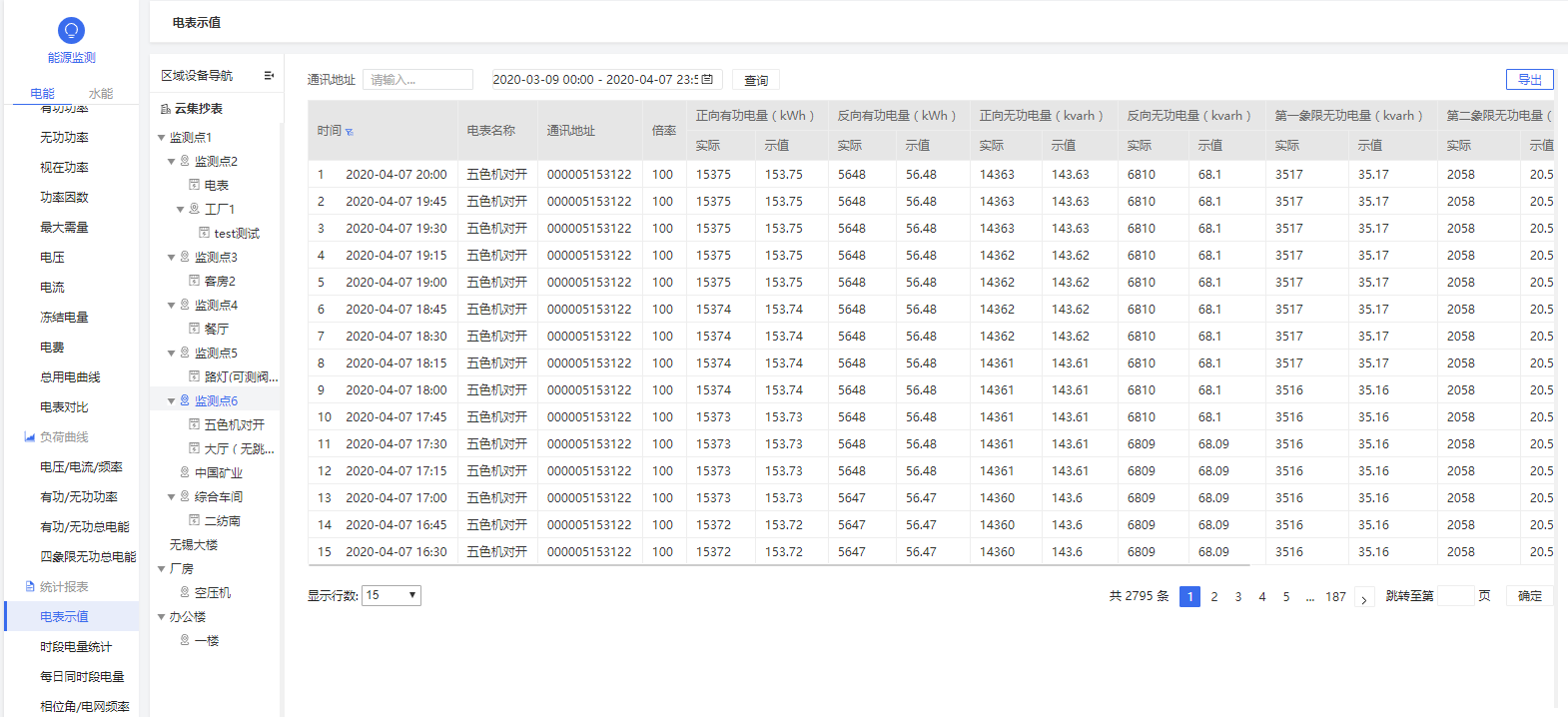Image resolution: width=1568 pixels, height=717 pixels.
Task: Click meter icon beside 电表
Action: [195, 185]
